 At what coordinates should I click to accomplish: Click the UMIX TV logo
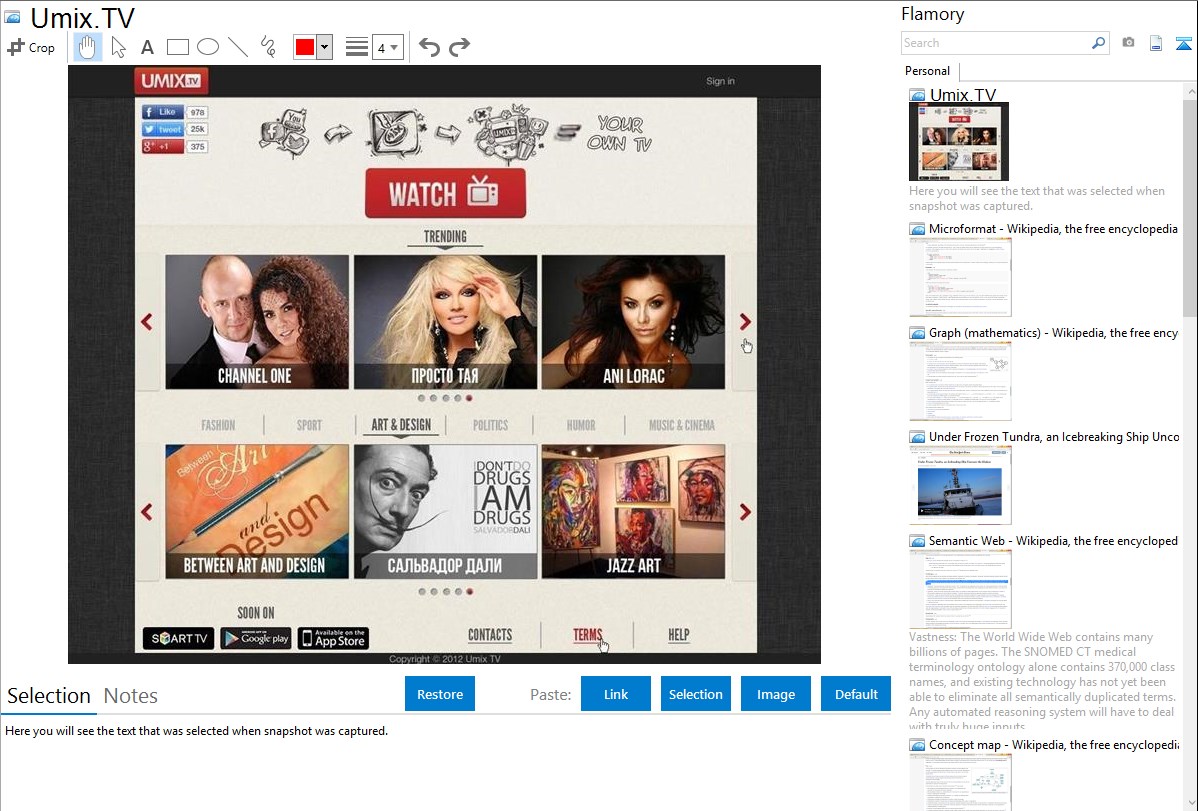(x=171, y=80)
